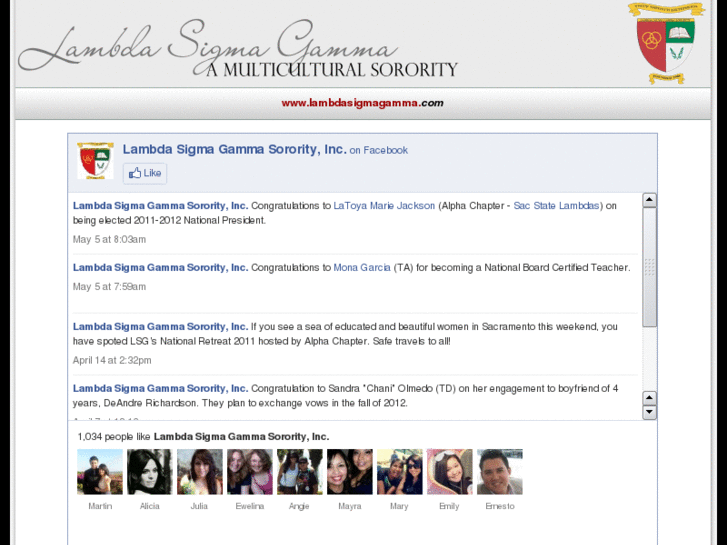Open Lambda Sigma Gamma Sorority, Inc. page title

point(235,149)
